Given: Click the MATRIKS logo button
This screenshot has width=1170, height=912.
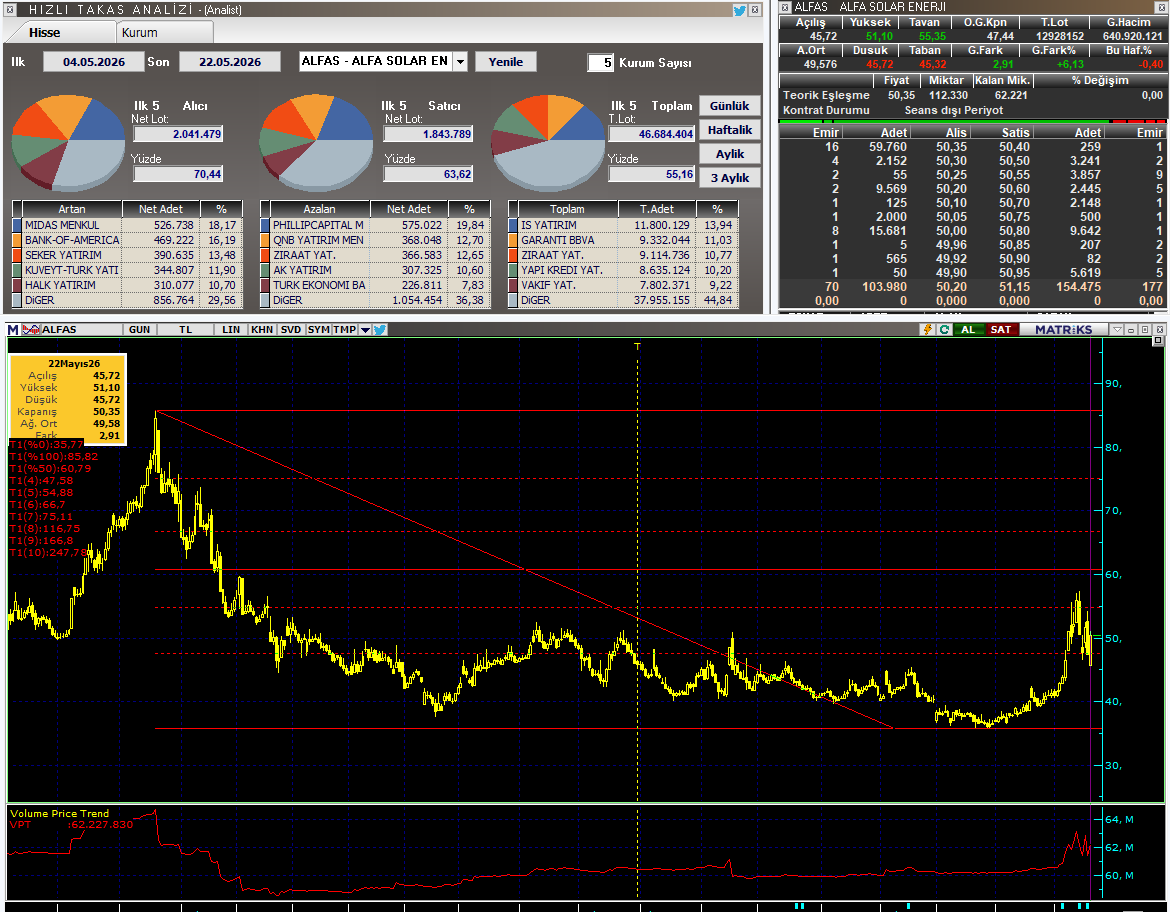Looking at the screenshot, I should (1063, 329).
